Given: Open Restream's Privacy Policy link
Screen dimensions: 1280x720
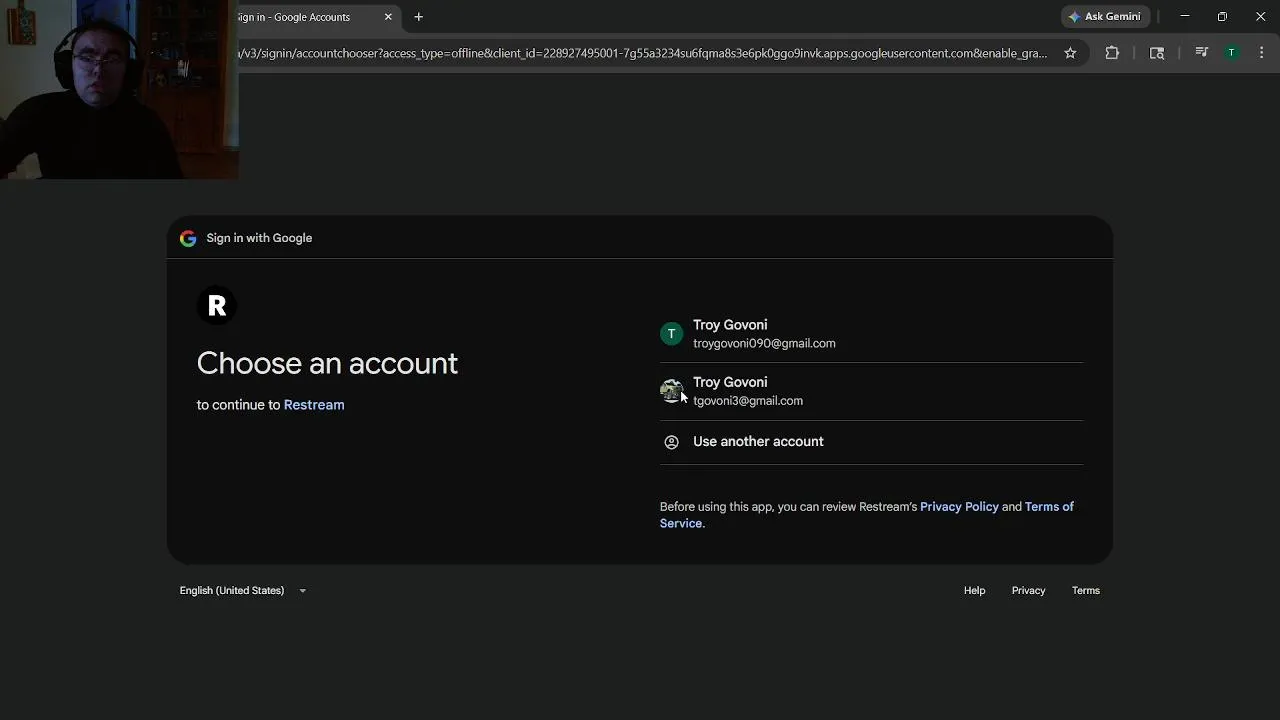Looking at the screenshot, I should click(959, 507).
